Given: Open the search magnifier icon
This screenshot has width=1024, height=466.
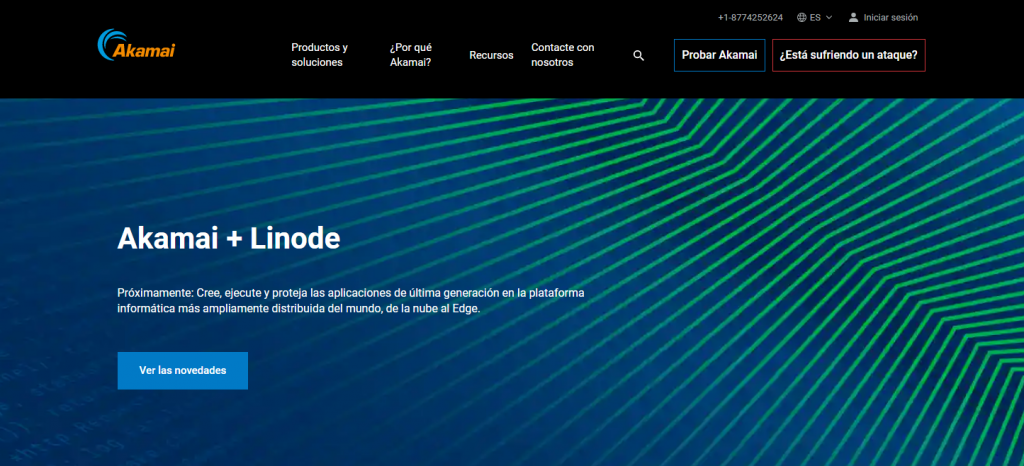Looking at the screenshot, I should pyautogui.click(x=639, y=55).
